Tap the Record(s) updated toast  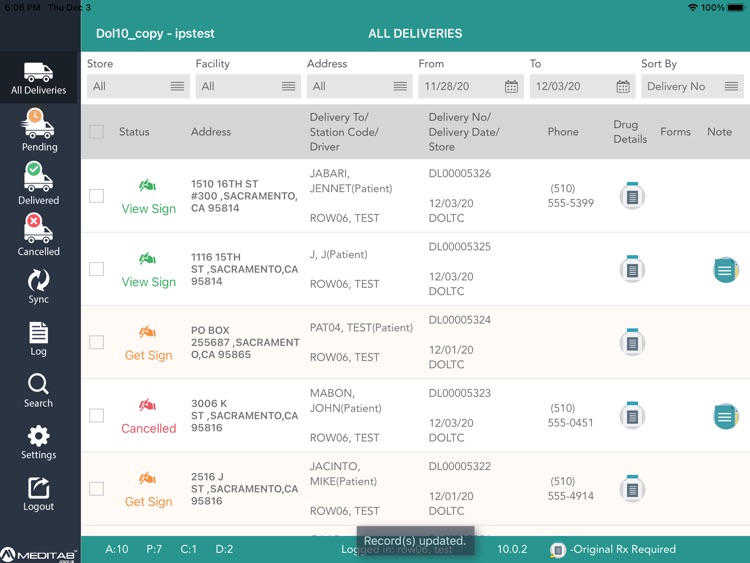(415, 541)
